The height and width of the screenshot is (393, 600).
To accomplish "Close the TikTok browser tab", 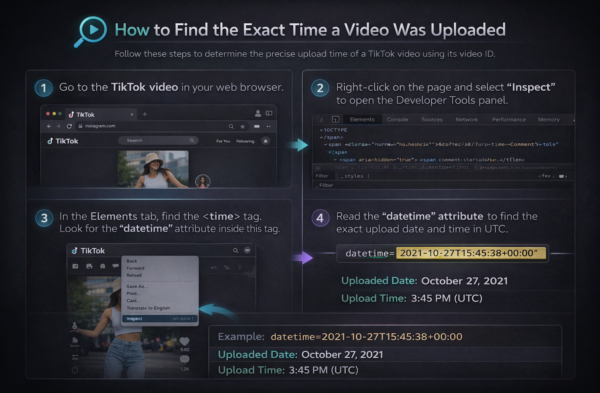I will click(132, 114).
